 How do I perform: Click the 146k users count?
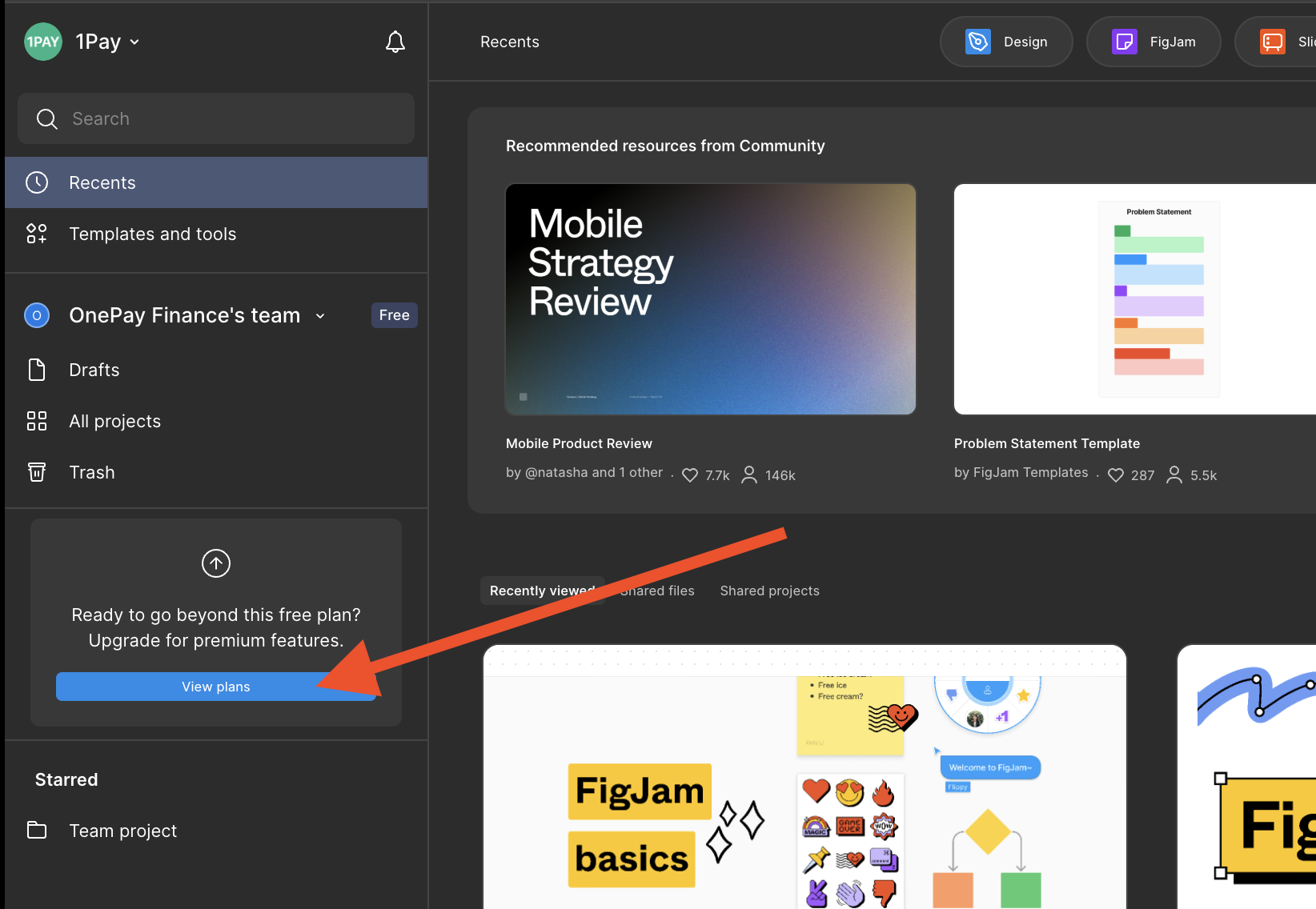coord(780,475)
